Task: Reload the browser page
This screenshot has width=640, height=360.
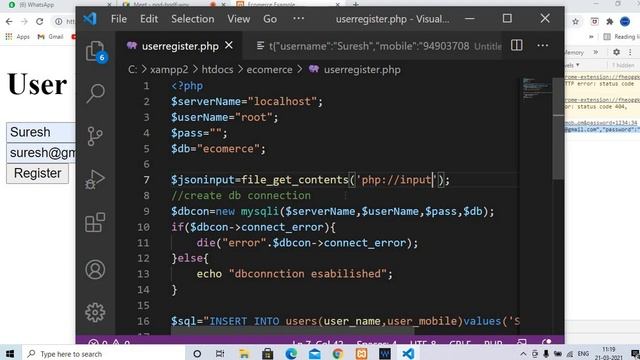Action: pos(40,21)
